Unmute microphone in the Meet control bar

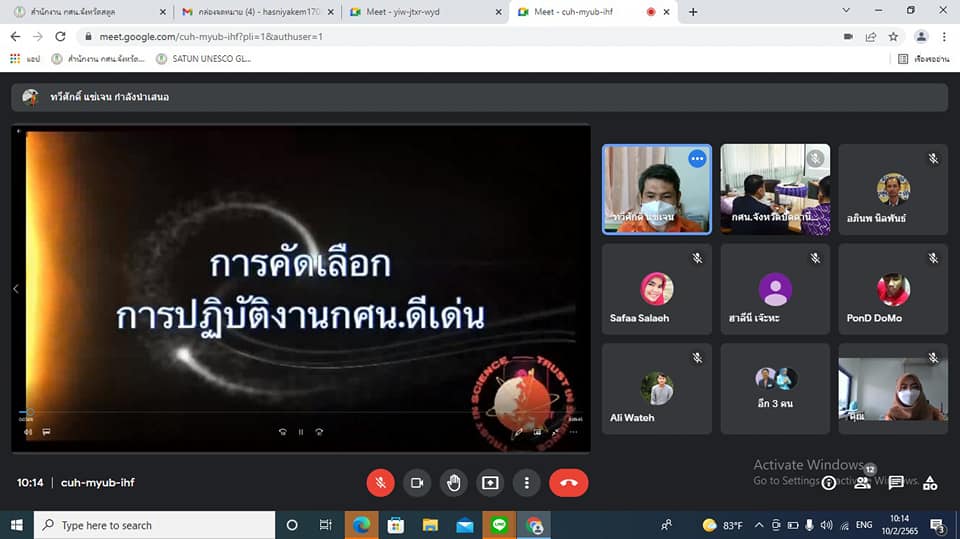(380, 482)
